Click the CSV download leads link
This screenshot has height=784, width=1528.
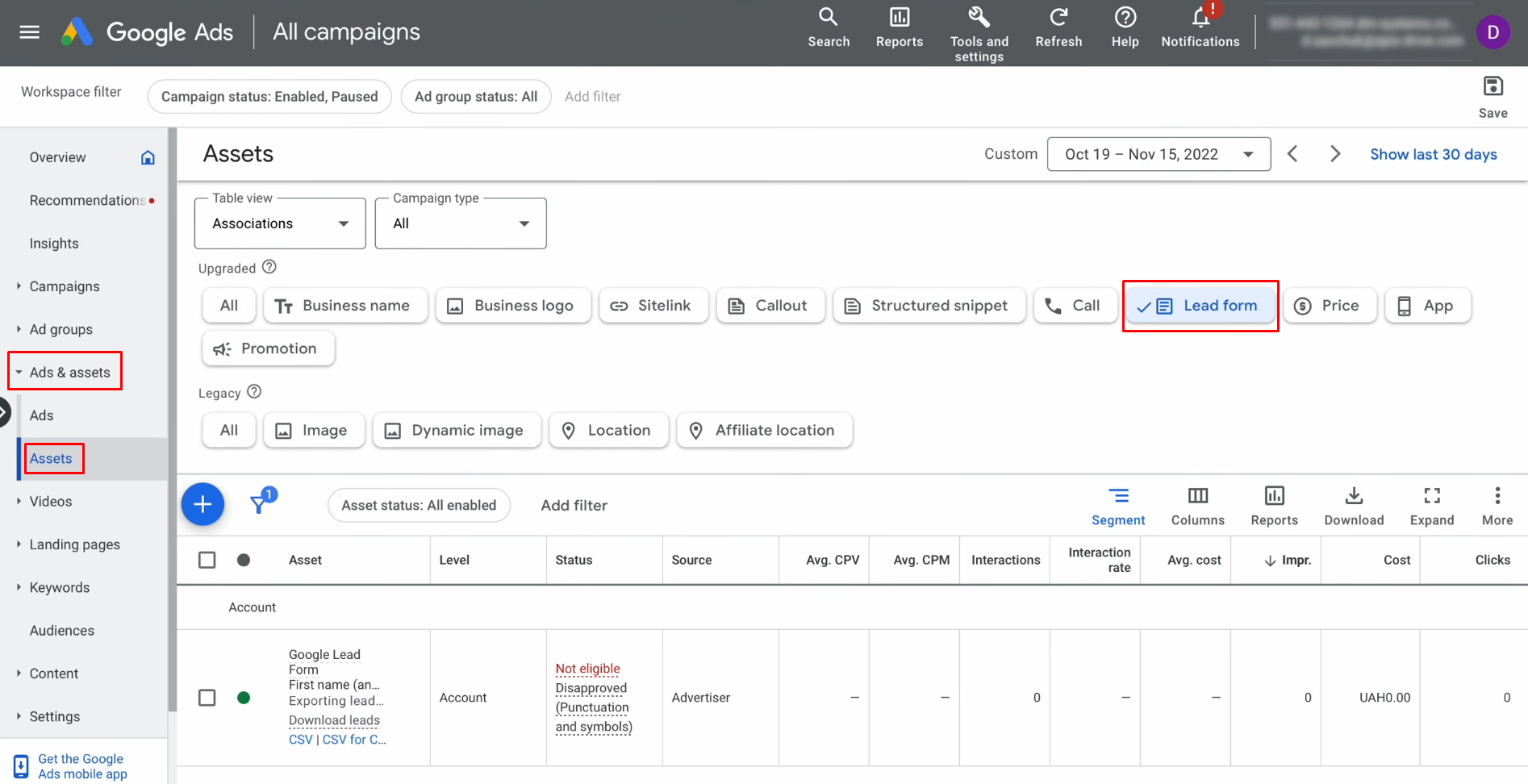click(300, 740)
